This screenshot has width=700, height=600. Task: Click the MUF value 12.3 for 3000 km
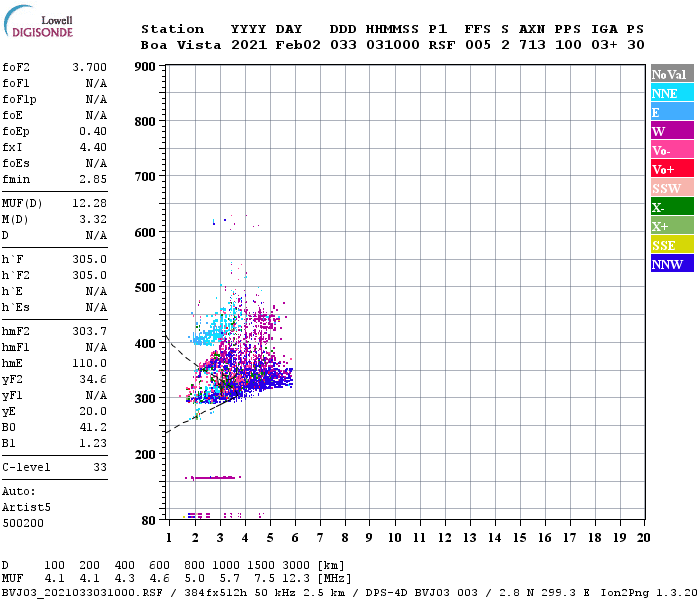(296, 579)
